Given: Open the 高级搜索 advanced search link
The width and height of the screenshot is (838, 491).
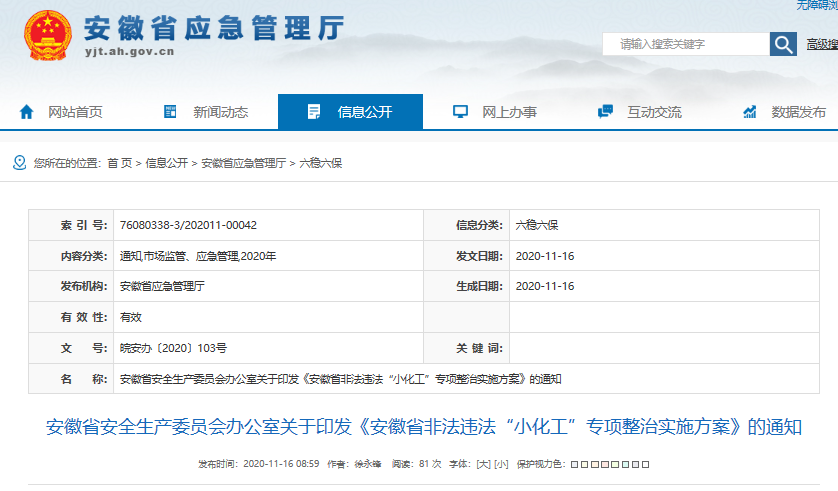Looking at the screenshot, I should 822,44.
